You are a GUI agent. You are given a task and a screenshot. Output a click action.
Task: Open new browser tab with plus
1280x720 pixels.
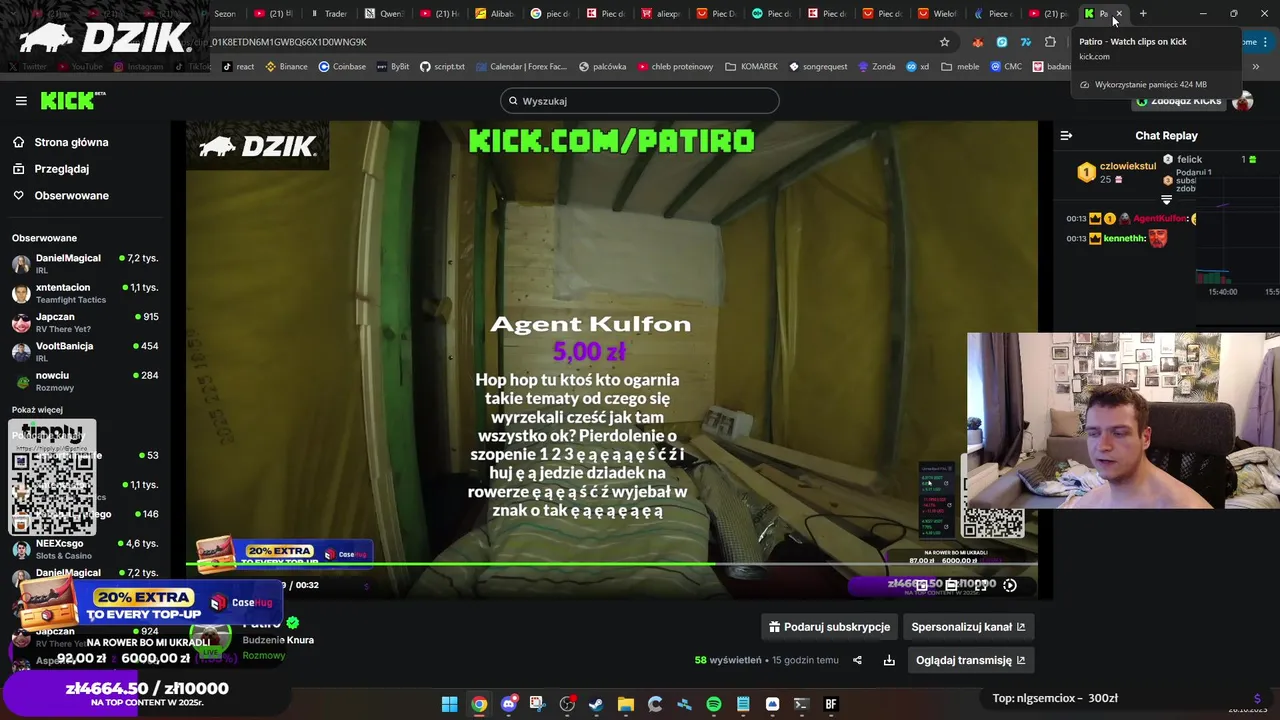coord(1143,14)
